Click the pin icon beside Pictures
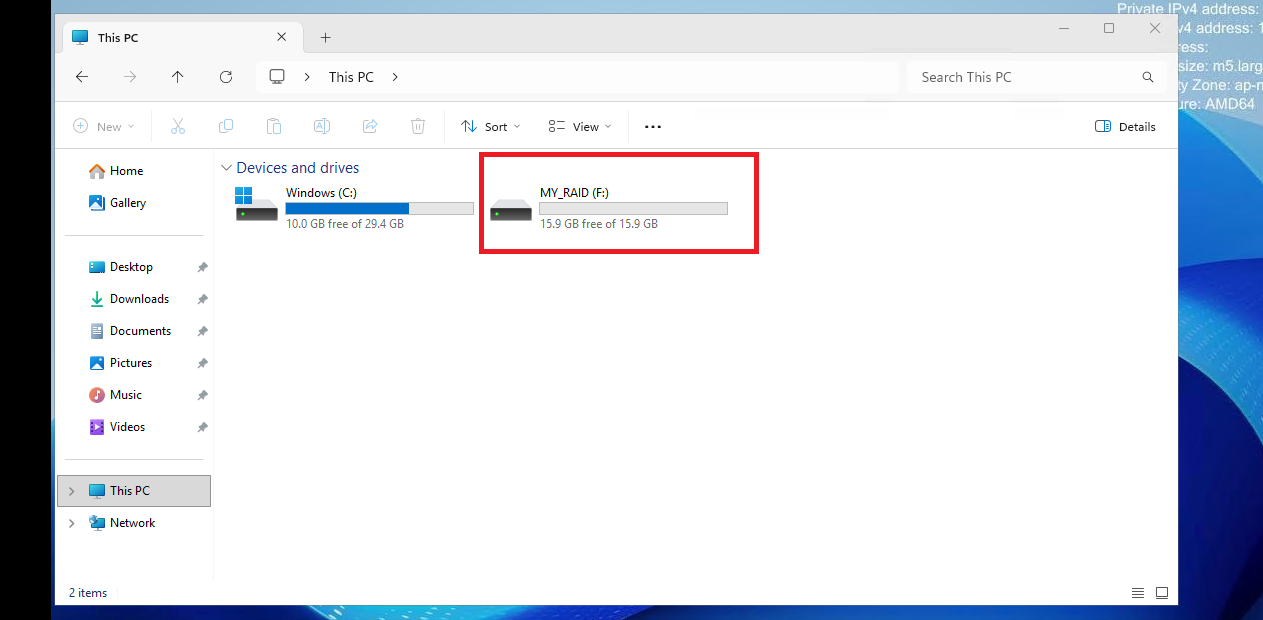Viewport: 1263px width, 620px height. [x=202, y=363]
